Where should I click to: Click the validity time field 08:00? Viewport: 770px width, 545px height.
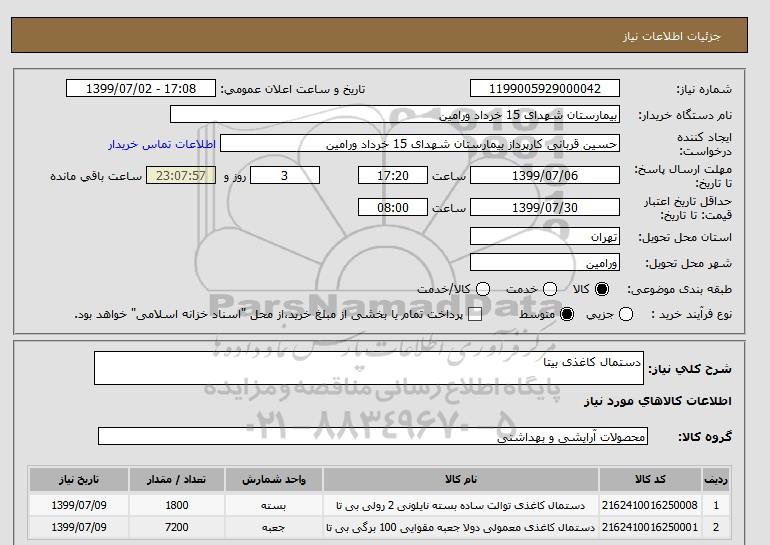(393, 207)
